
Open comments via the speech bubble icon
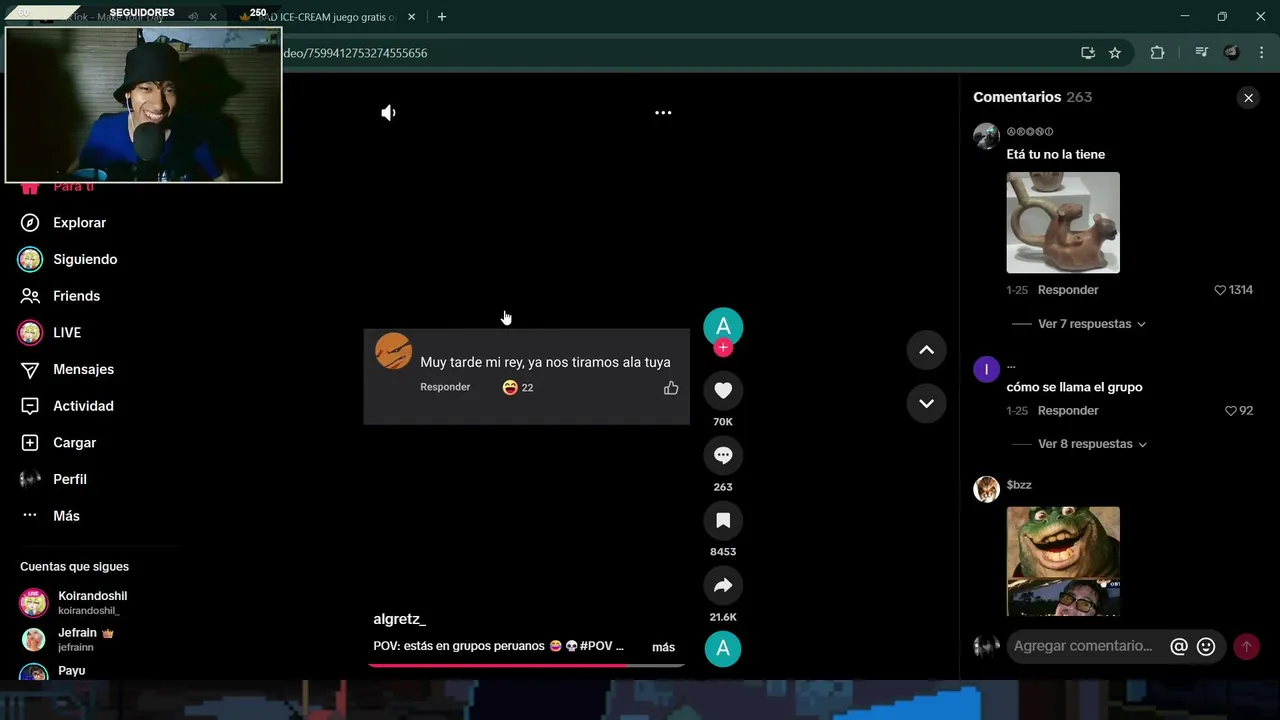tap(723, 455)
